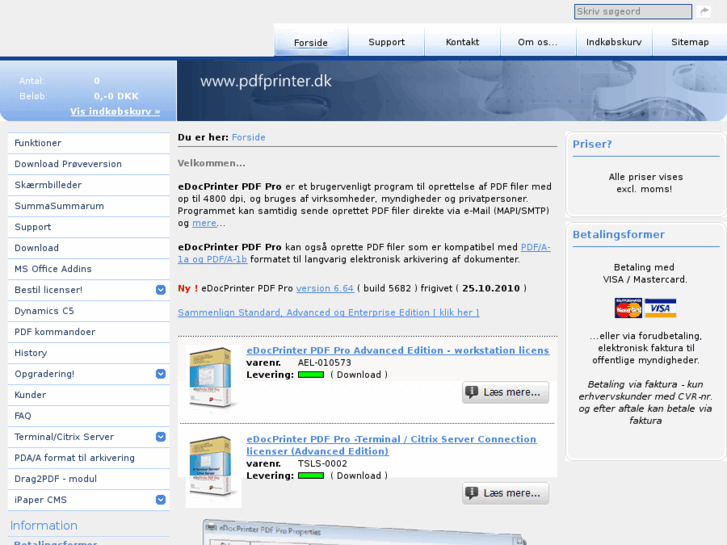Open FAQ in the side menu
This screenshot has height=545, width=727.
(x=89, y=416)
